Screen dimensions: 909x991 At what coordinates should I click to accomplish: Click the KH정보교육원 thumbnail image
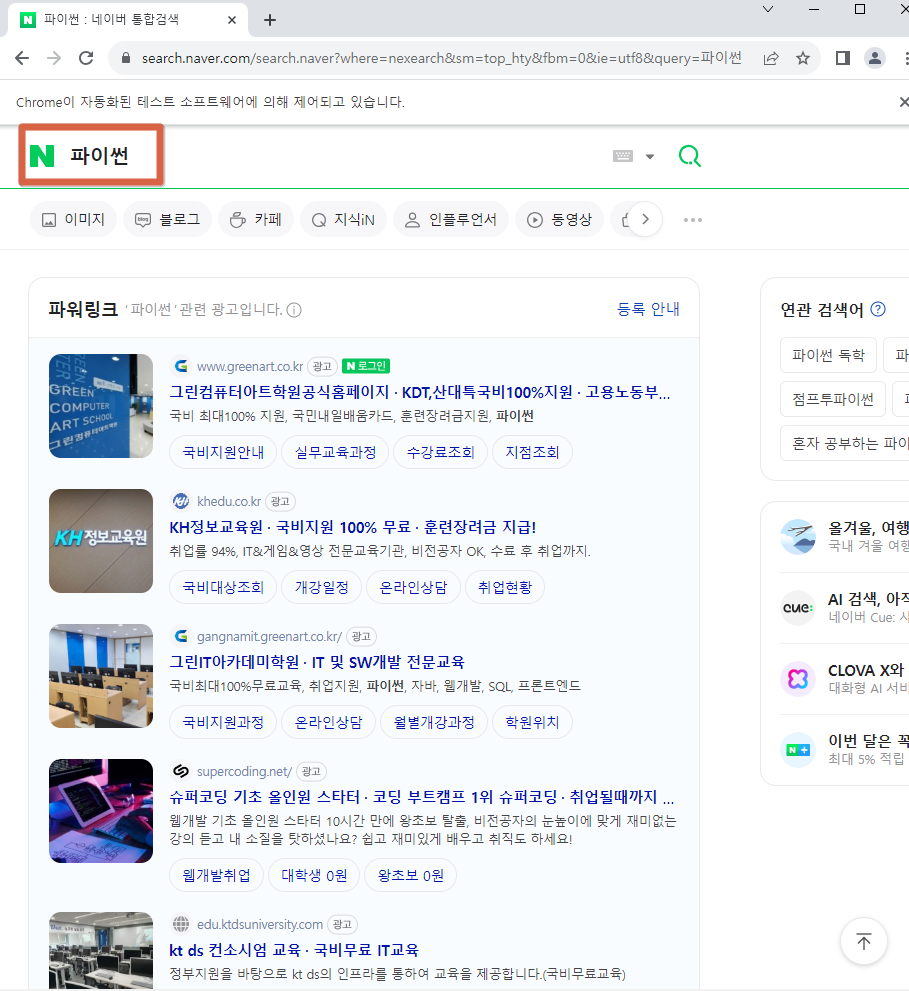tap(101, 541)
